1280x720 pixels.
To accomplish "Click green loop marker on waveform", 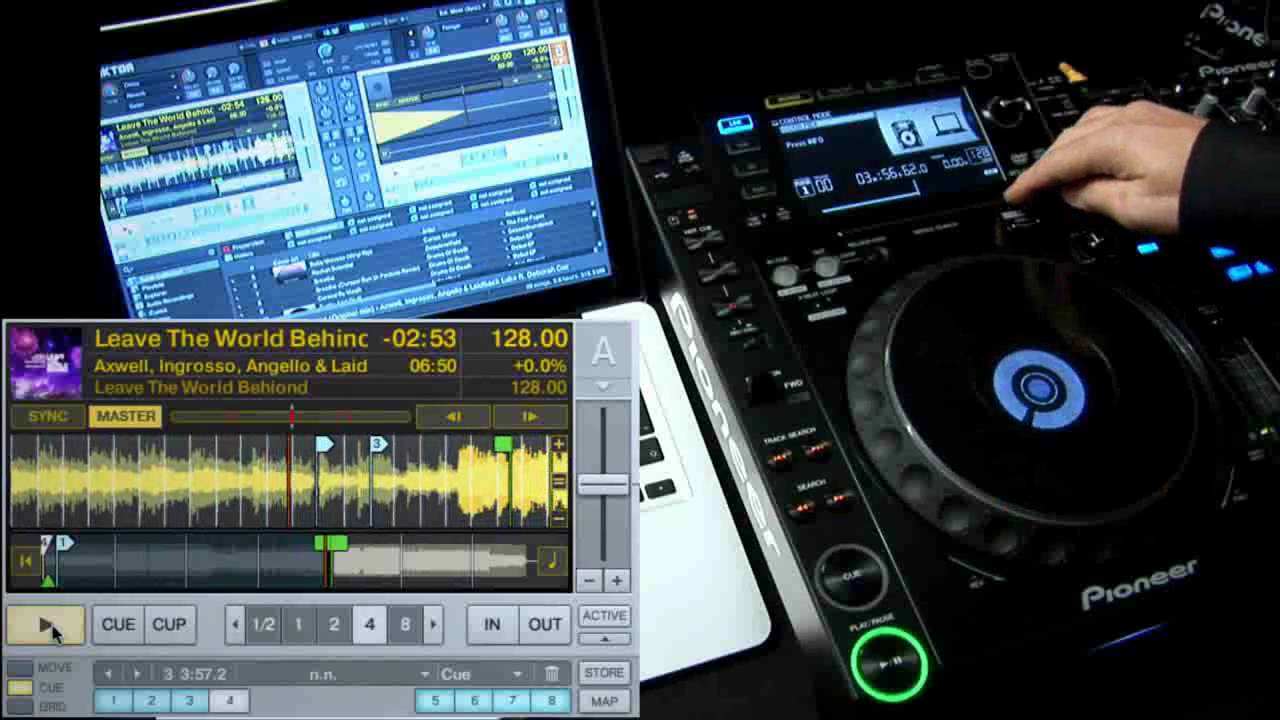I will [503, 444].
